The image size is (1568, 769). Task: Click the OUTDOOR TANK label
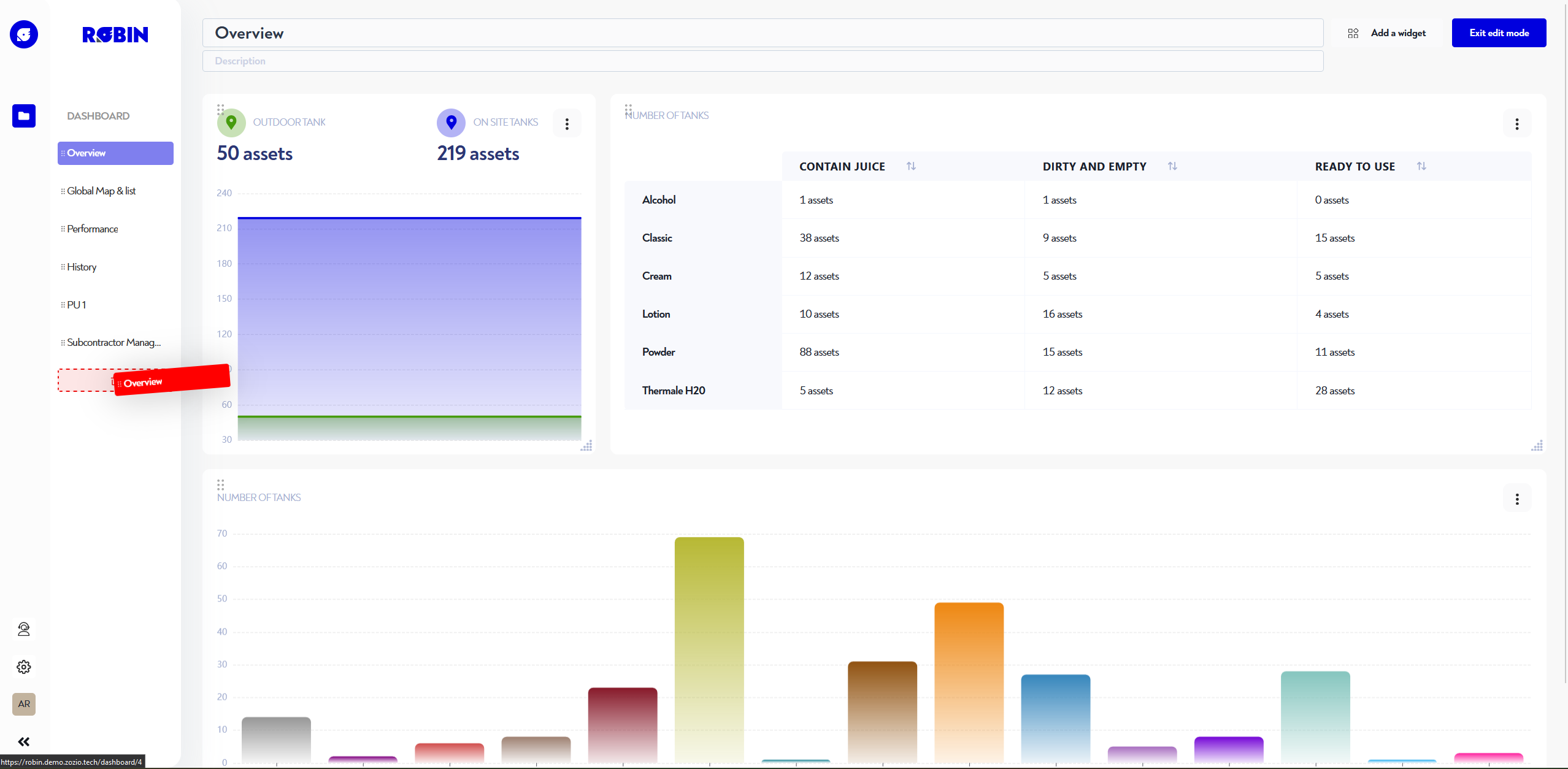pyautogui.click(x=290, y=123)
